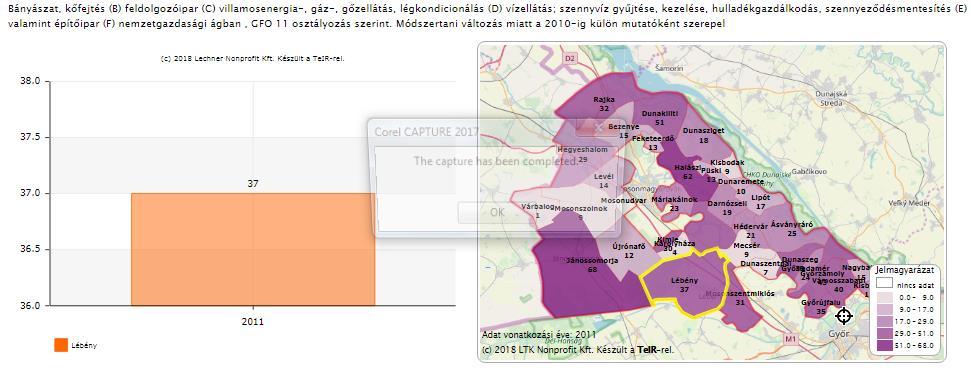This screenshot has height=373, width=971.
Task: Click the Feketeerdő 13 map label
Action: coord(653,143)
